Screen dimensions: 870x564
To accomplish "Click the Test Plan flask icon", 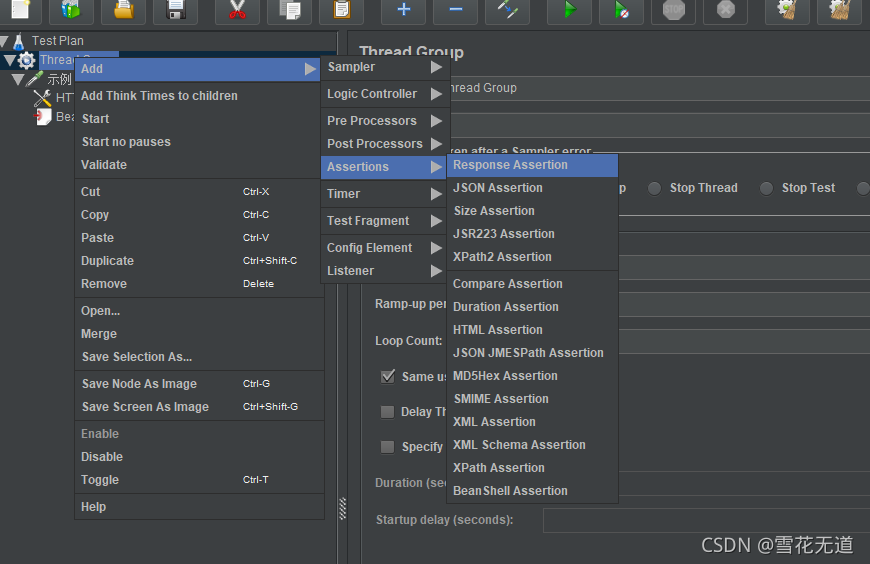I will pyautogui.click(x=19, y=41).
